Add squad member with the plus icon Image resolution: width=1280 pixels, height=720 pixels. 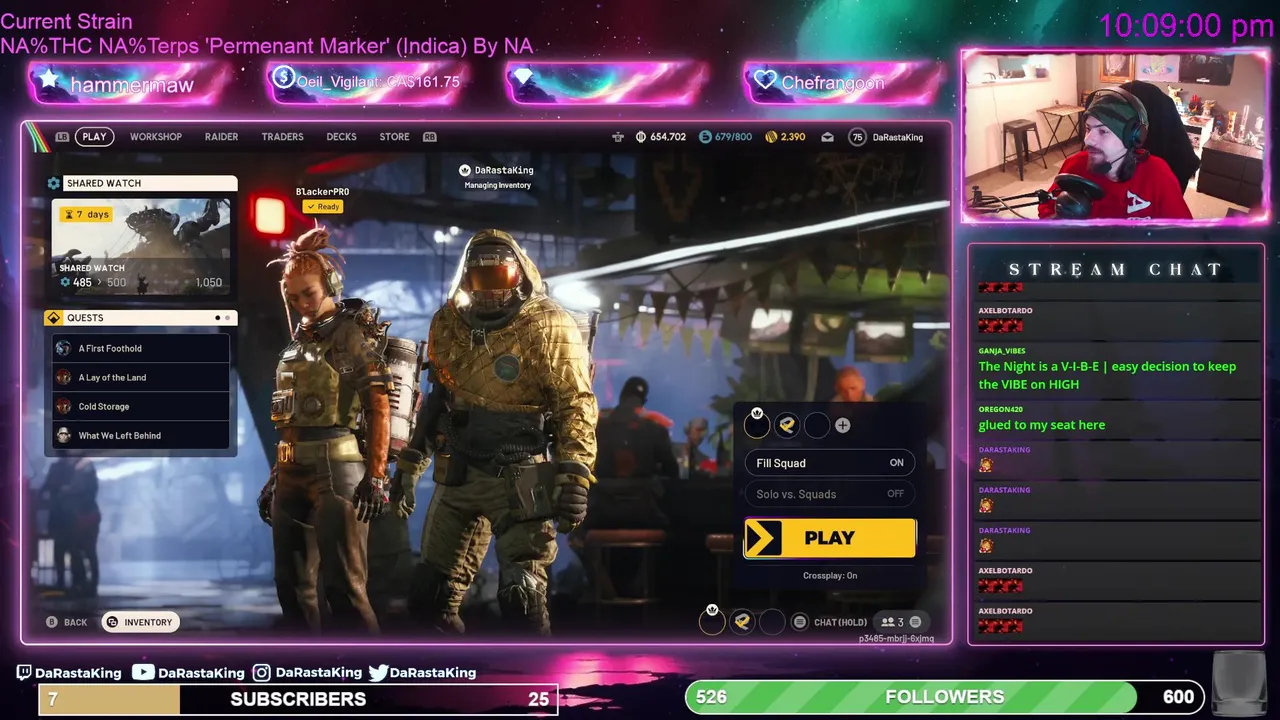(843, 425)
